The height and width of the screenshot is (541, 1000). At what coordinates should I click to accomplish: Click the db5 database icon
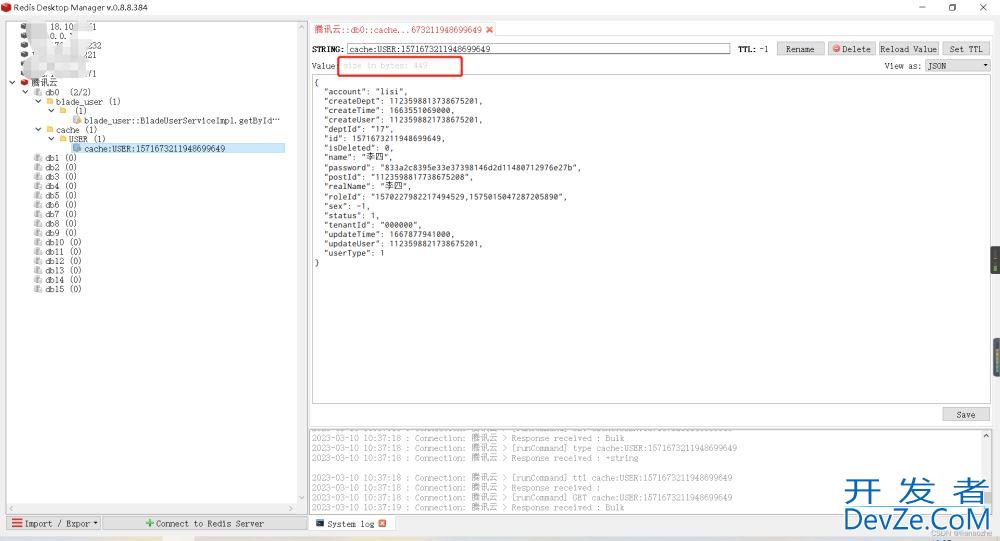(x=38, y=195)
